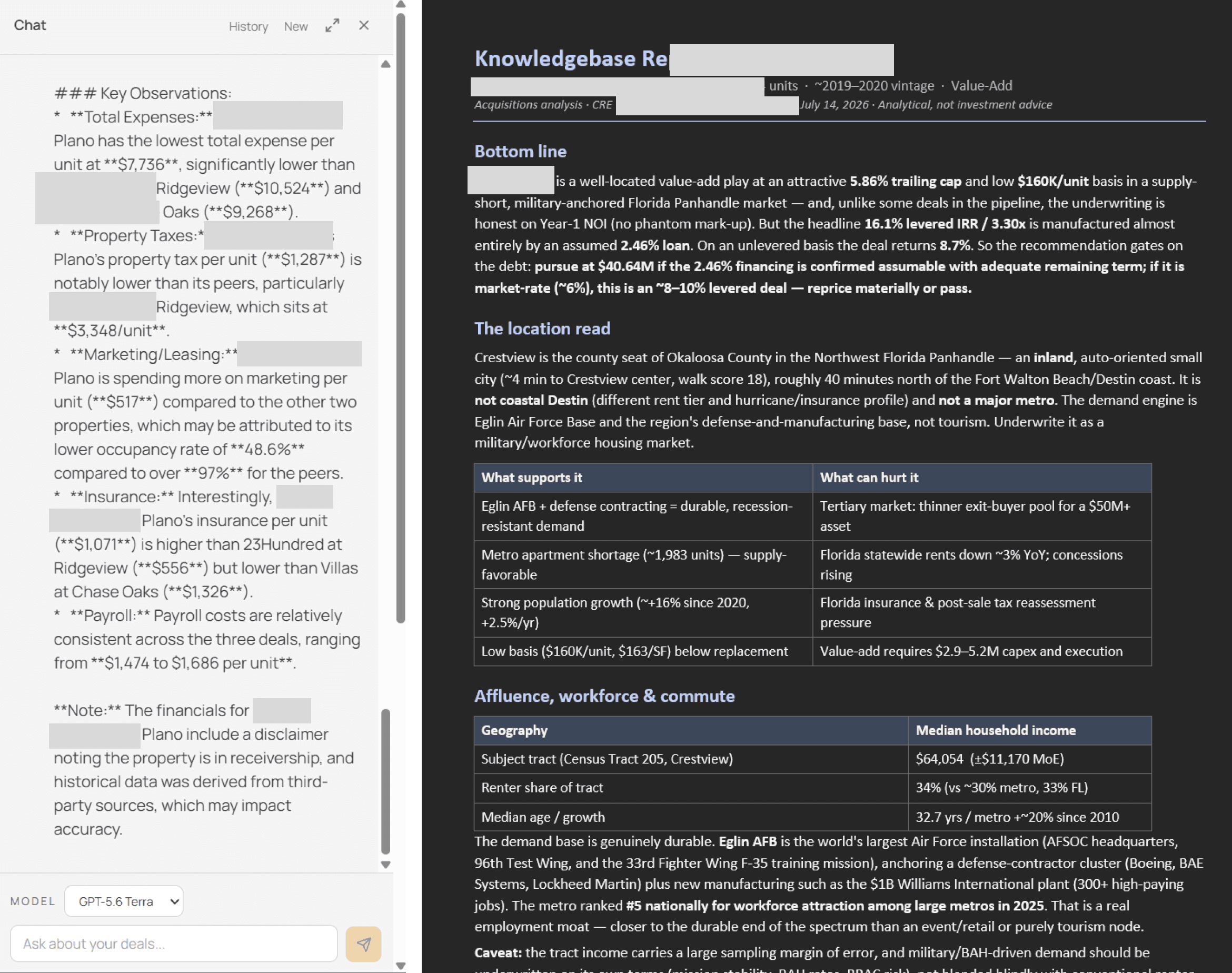Click the 'Bottom line' heading
1232x973 pixels.
click(520, 151)
